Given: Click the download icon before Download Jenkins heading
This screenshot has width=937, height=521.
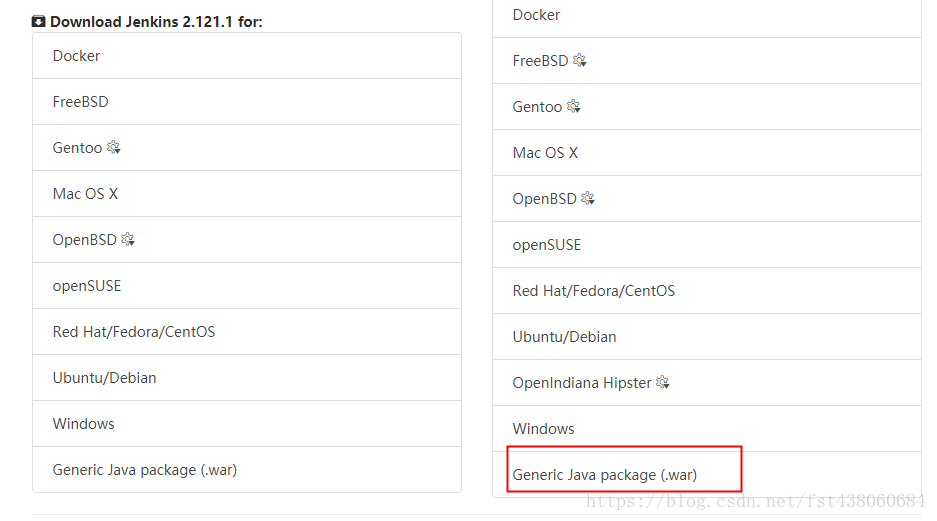Looking at the screenshot, I should 39,22.
